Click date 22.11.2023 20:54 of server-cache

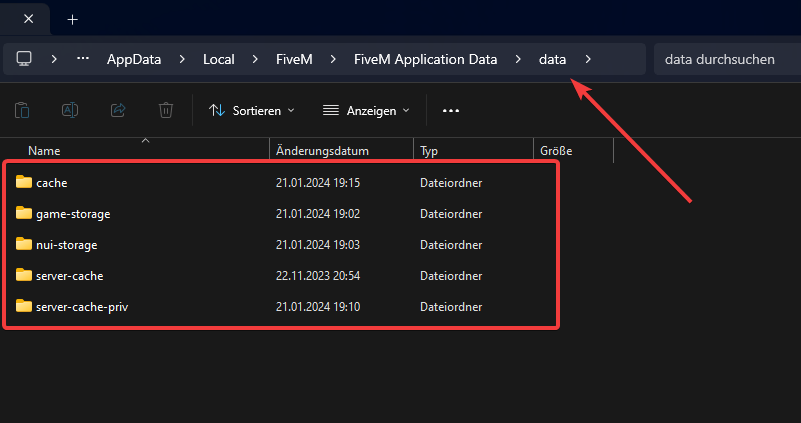click(x=318, y=276)
